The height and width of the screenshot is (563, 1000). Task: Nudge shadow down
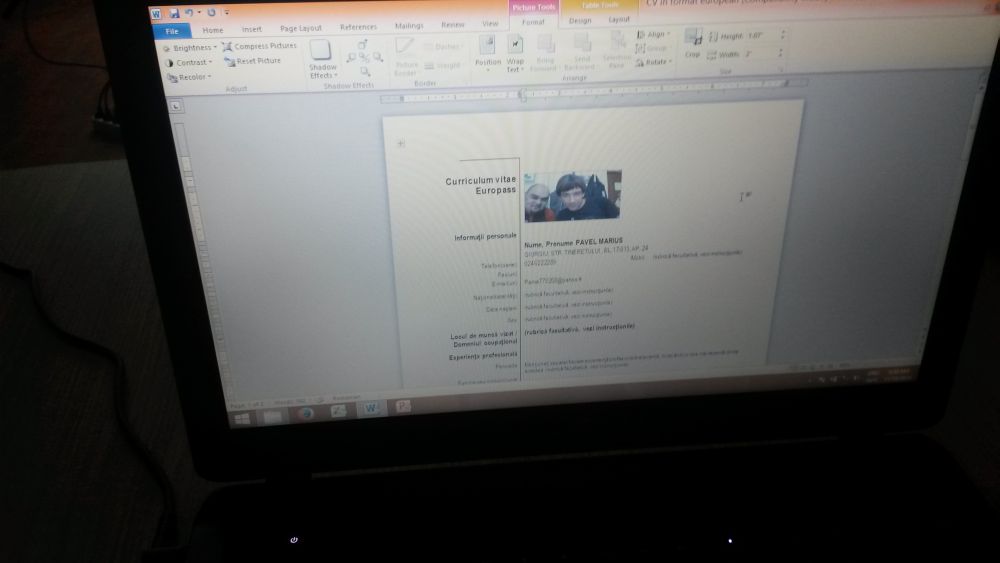pos(365,71)
